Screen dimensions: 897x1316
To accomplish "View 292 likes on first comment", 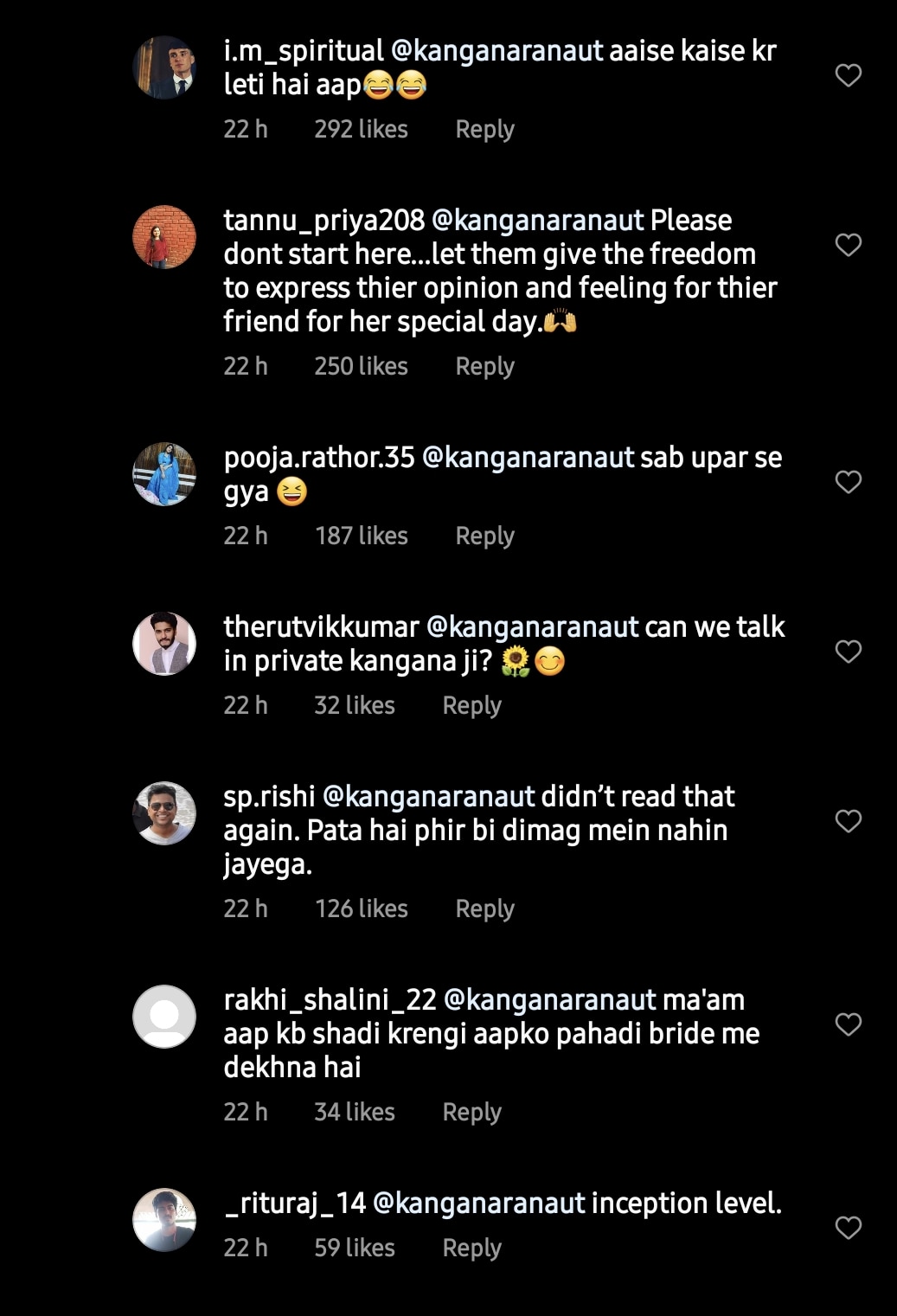I will pyautogui.click(x=361, y=130).
